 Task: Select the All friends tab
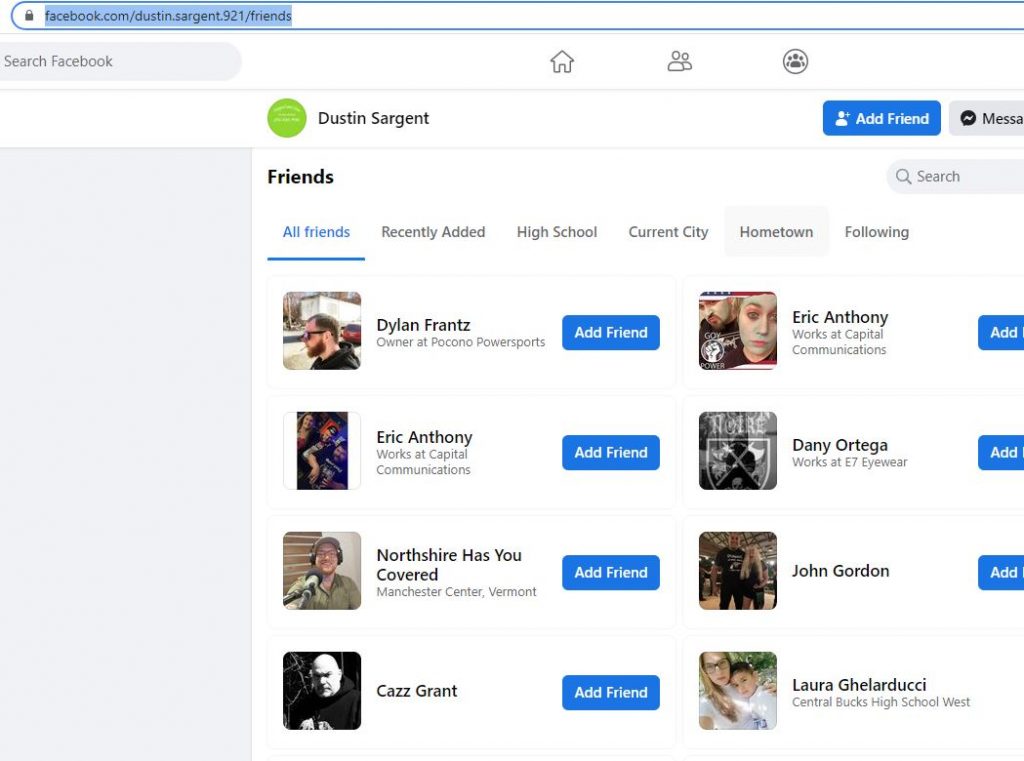(316, 232)
